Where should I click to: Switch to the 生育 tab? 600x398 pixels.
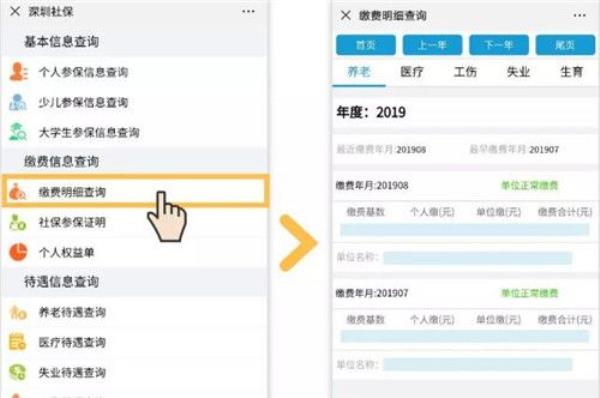(571, 72)
